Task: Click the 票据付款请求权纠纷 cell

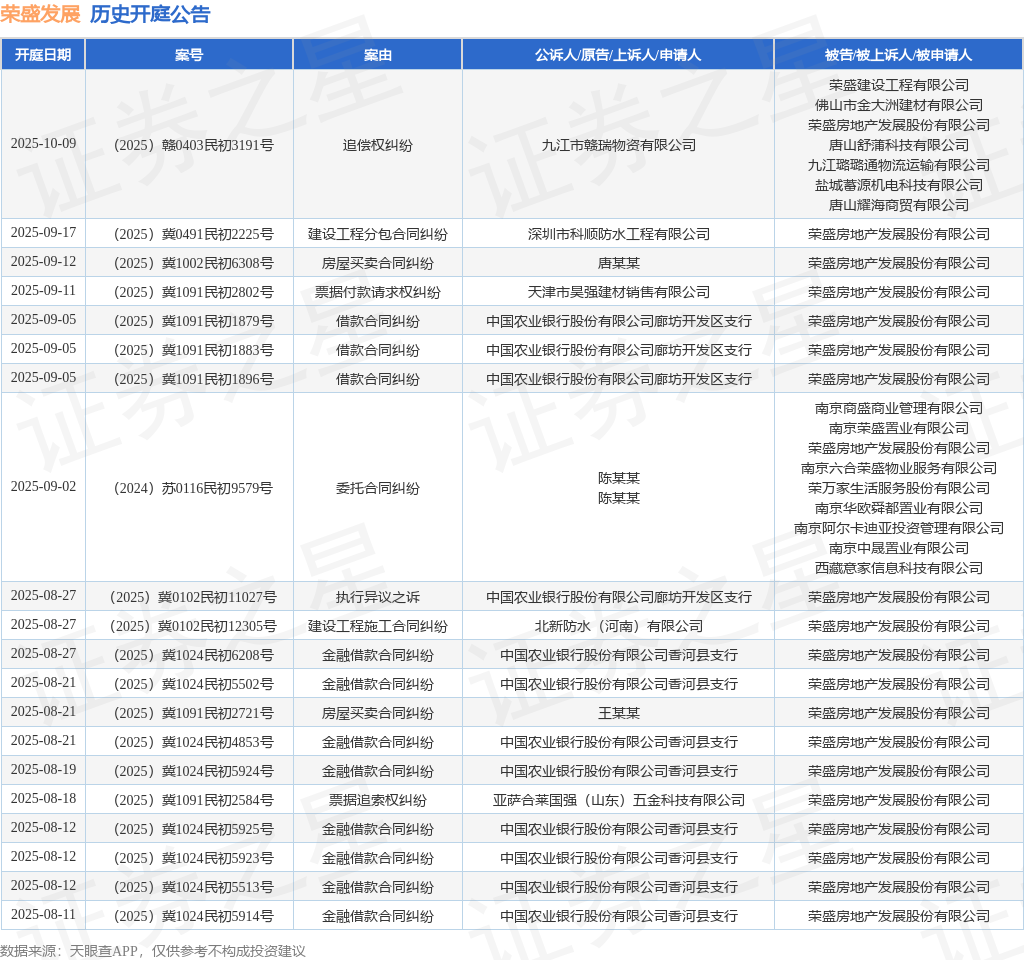Action: coord(377,292)
